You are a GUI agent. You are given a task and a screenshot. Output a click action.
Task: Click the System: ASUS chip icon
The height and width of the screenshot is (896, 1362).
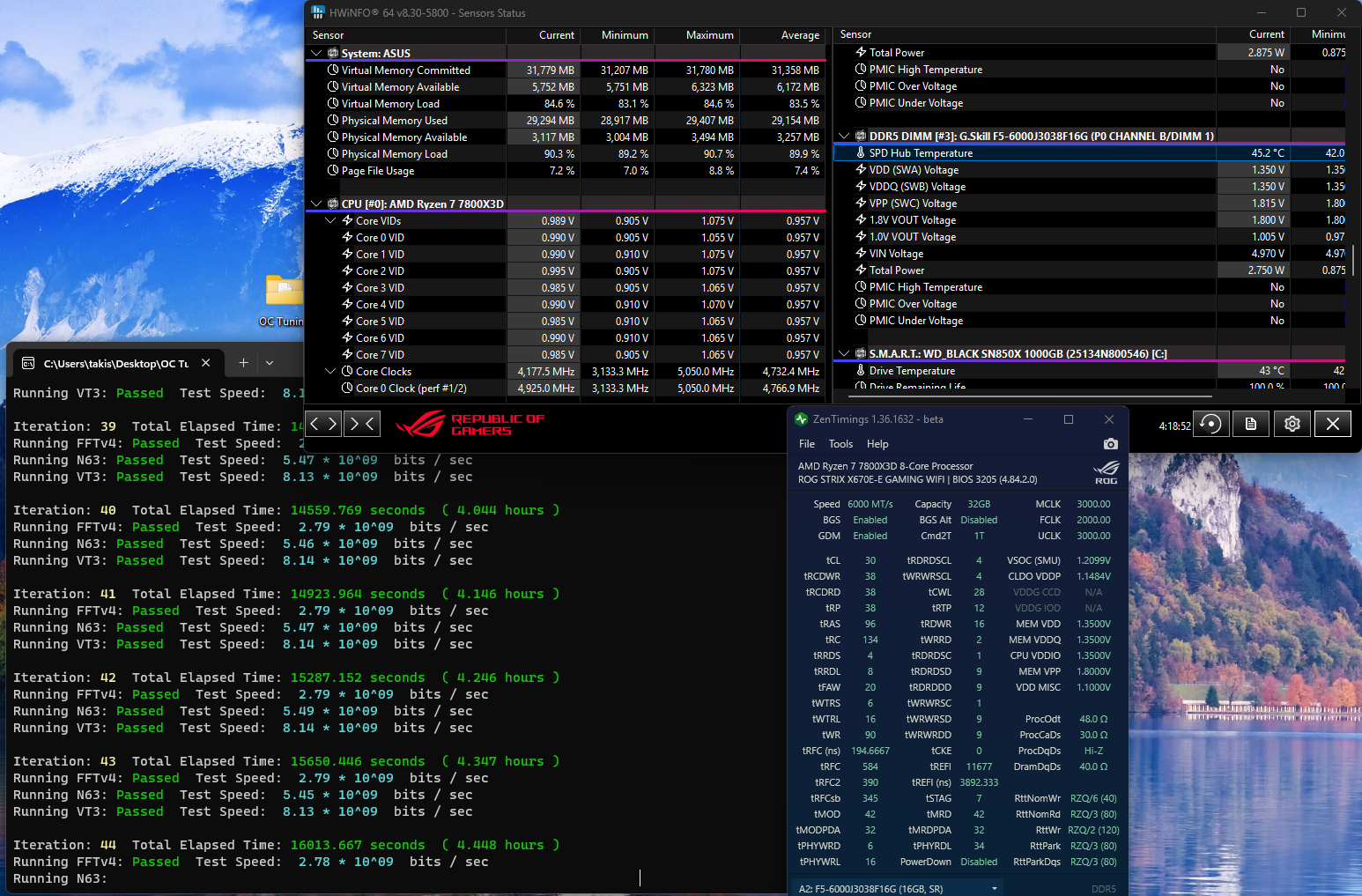[x=333, y=53]
